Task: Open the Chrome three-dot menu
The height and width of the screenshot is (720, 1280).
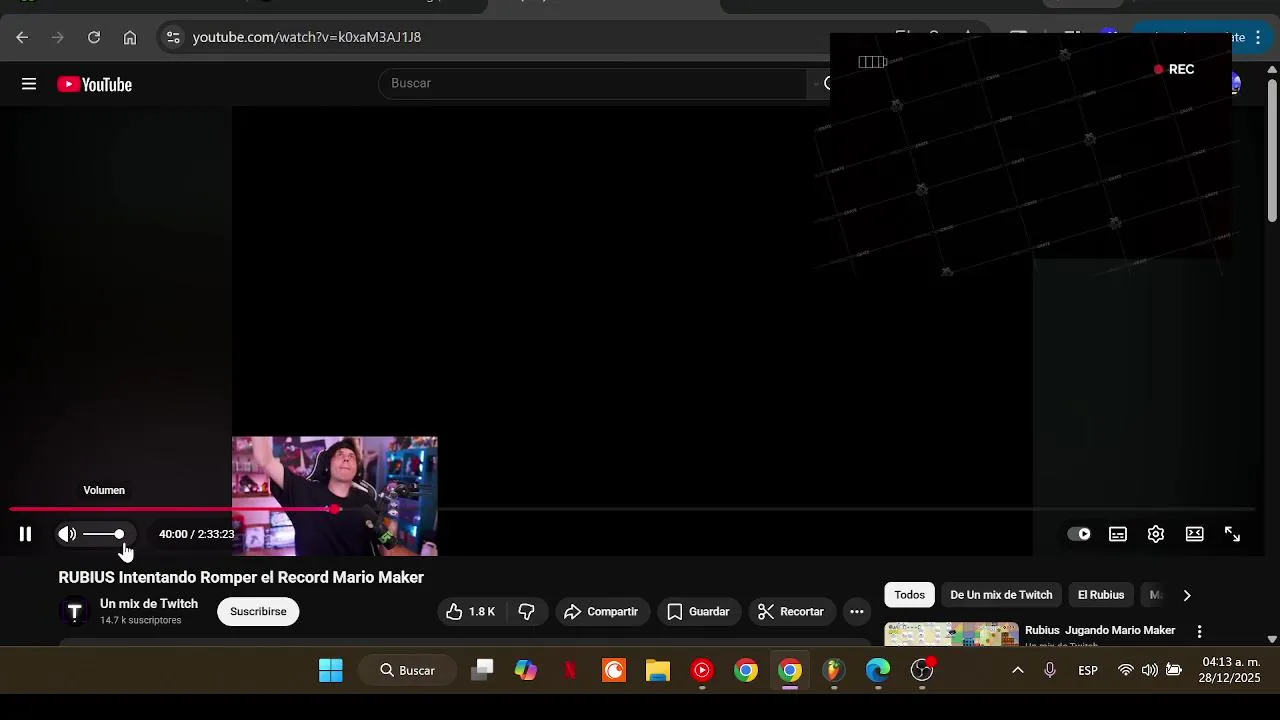Action: click(x=1258, y=37)
